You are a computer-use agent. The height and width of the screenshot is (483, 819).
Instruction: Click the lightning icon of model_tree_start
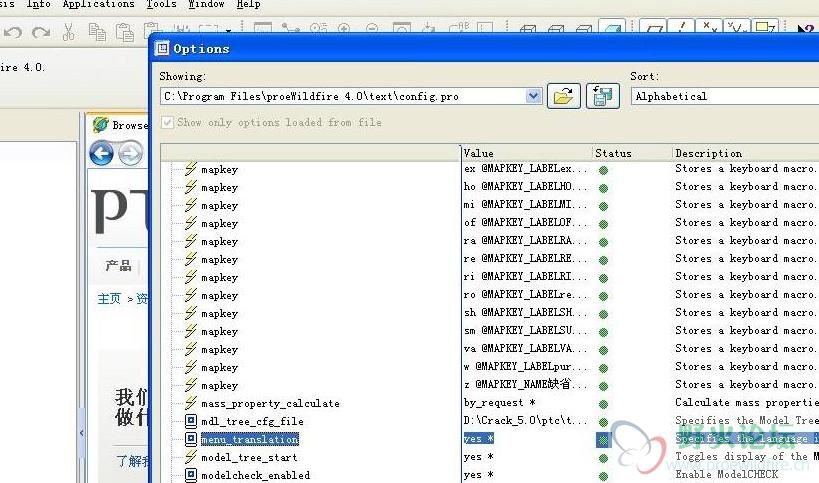point(191,457)
